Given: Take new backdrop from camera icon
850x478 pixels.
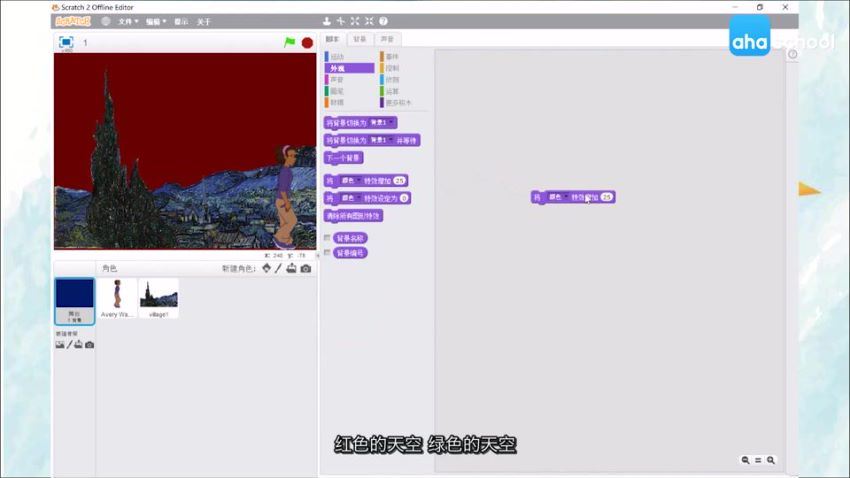Looking at the screenshot, I should (x=89, y=345).
